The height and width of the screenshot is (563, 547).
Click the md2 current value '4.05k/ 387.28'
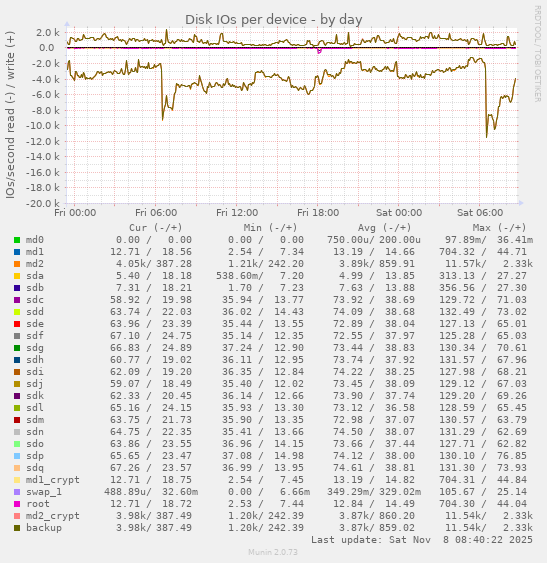point(154,264)
